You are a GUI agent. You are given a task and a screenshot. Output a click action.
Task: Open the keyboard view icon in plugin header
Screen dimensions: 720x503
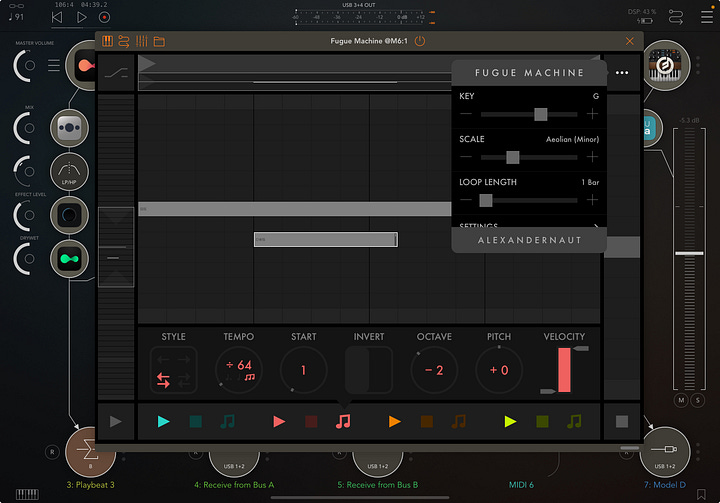click(107, 41)
